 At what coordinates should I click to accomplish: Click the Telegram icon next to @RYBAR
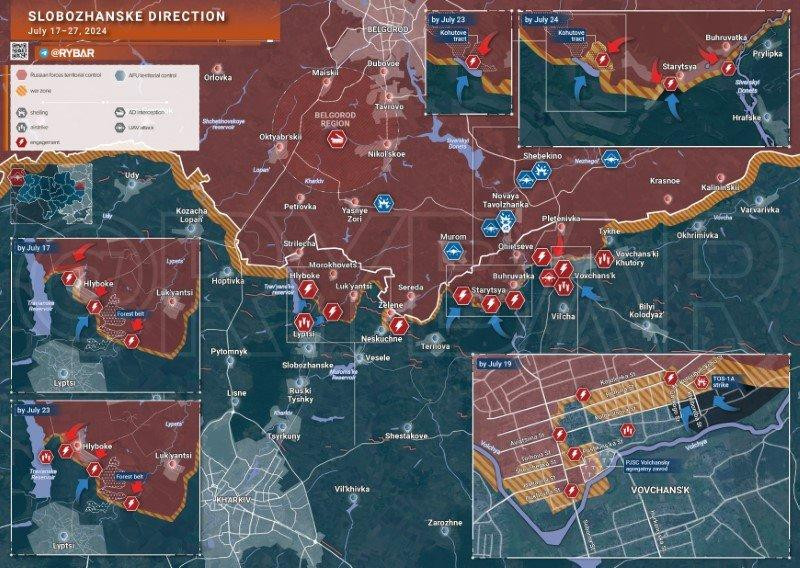pos(44,53)
